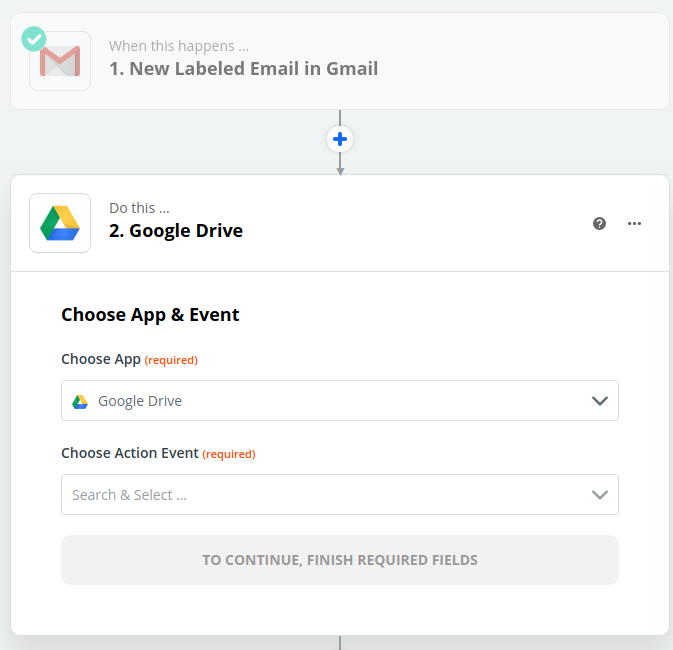
Task: Click small Google Drive icon in Choose App field
Action: point(80,401)
